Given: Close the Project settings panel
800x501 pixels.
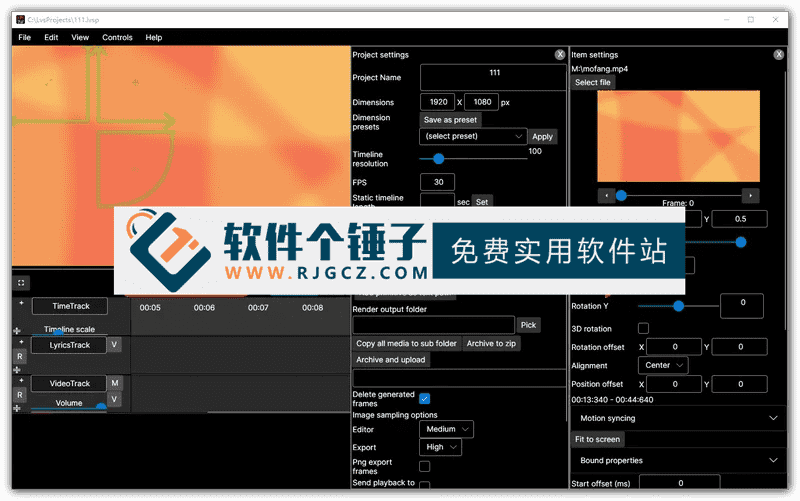Looking at the screenshot, I should click(x=560, y=55).
